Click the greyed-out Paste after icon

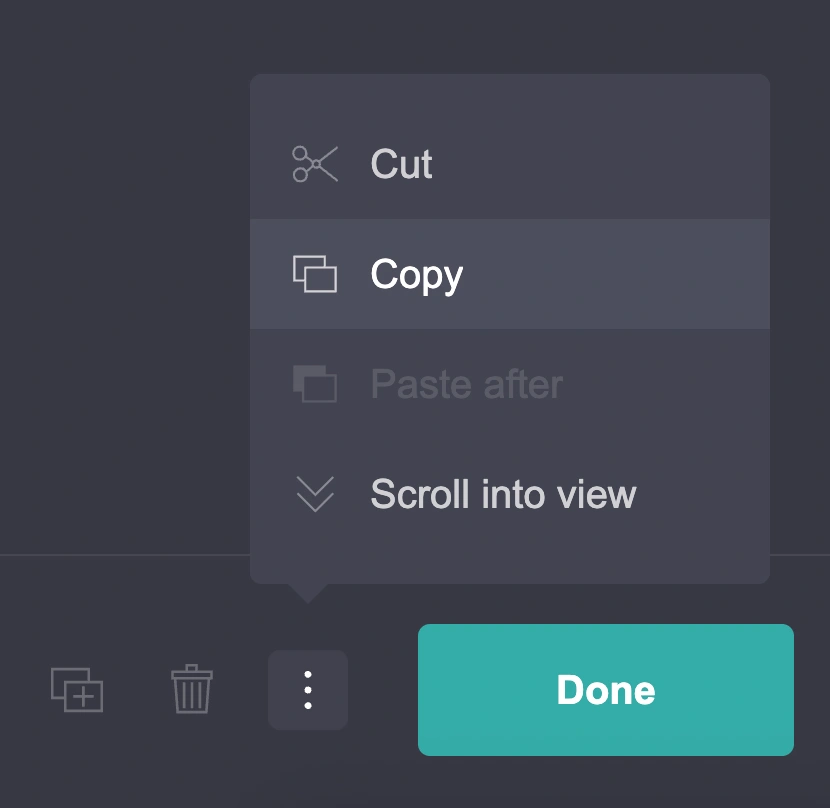coord(315,384)
